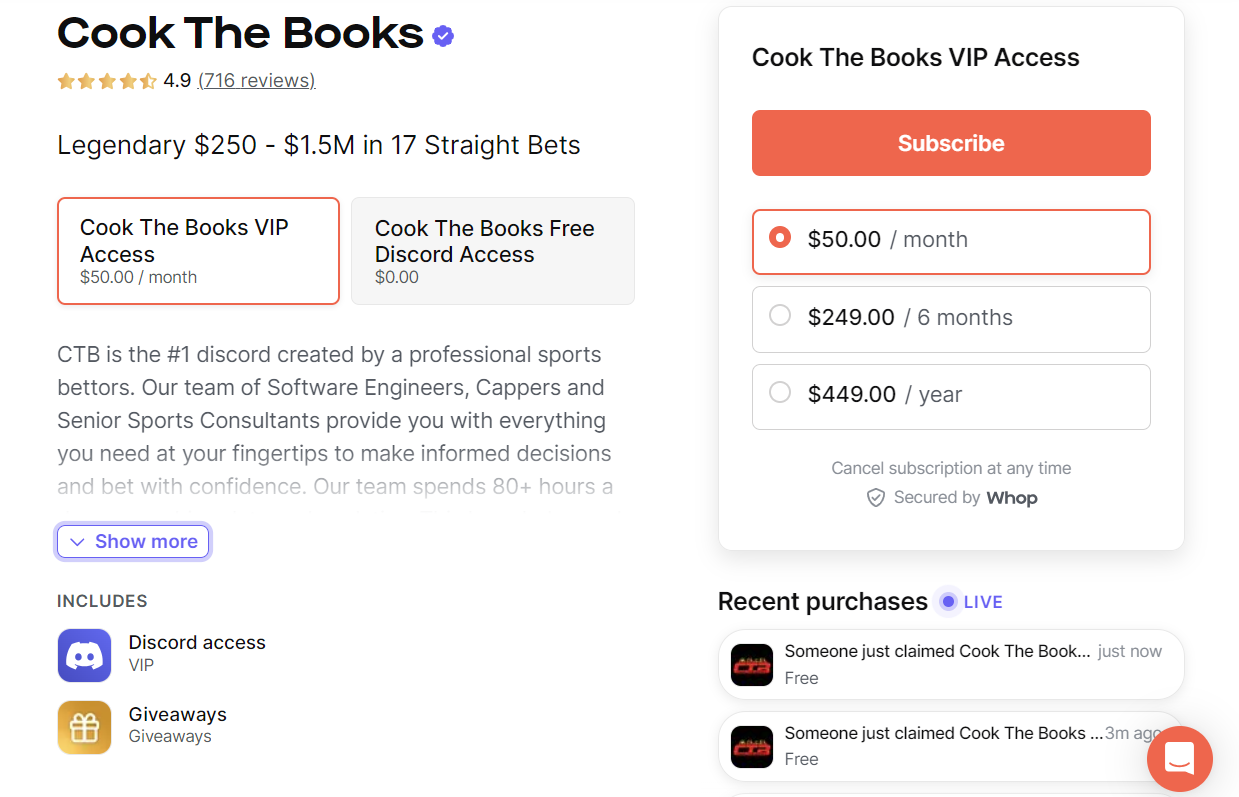
Task: Switch to Cook The Books VIP Access tab
Action: [198, 250]
